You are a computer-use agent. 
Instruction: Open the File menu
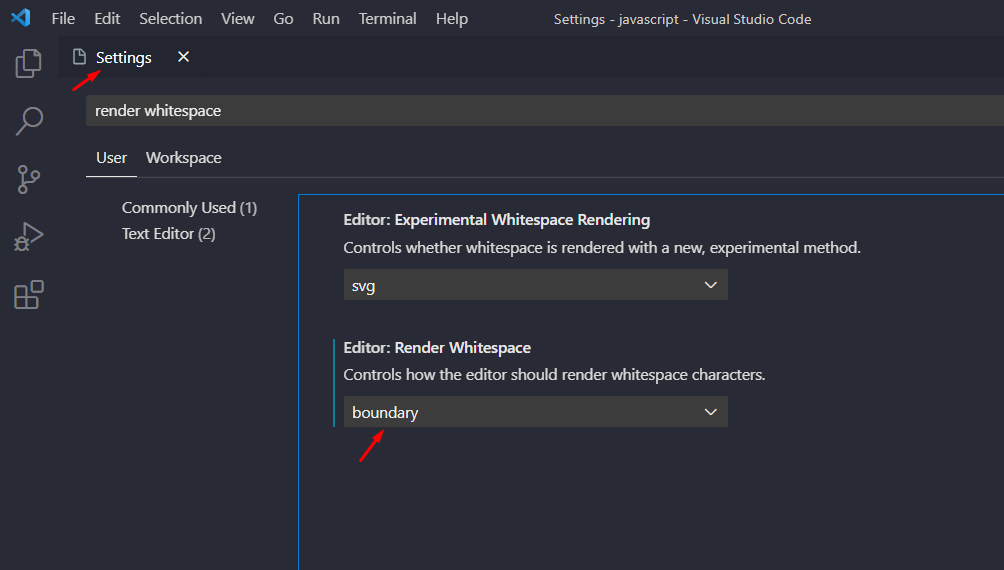(x=63, y=19)
